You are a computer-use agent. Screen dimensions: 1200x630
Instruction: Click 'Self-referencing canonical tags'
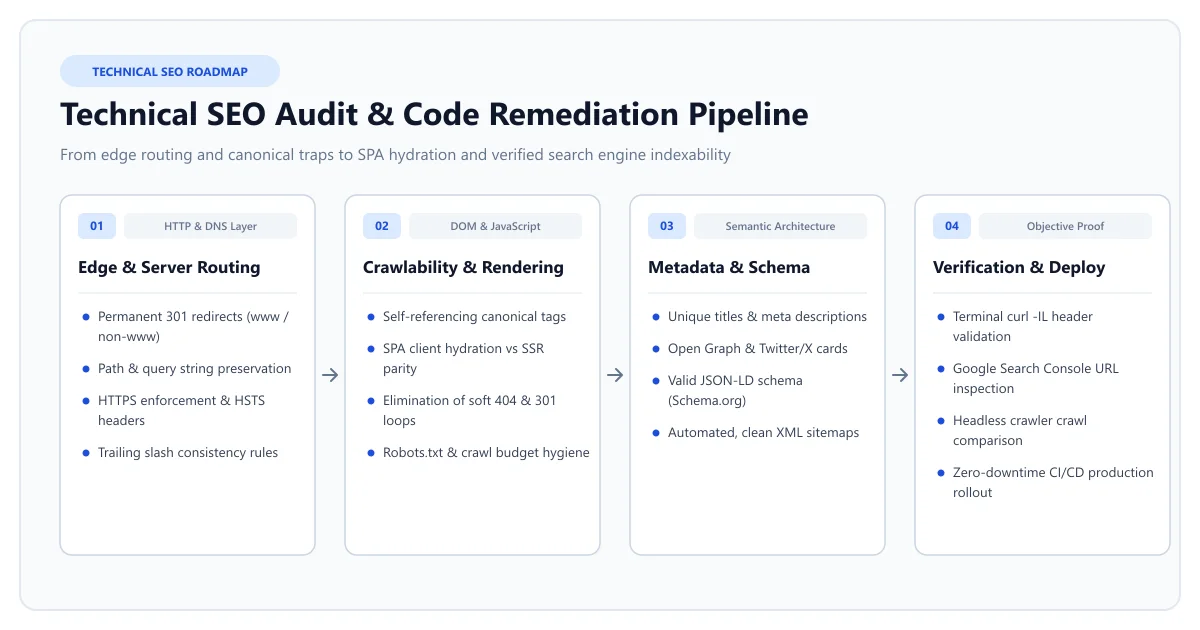tap(474, 316)
